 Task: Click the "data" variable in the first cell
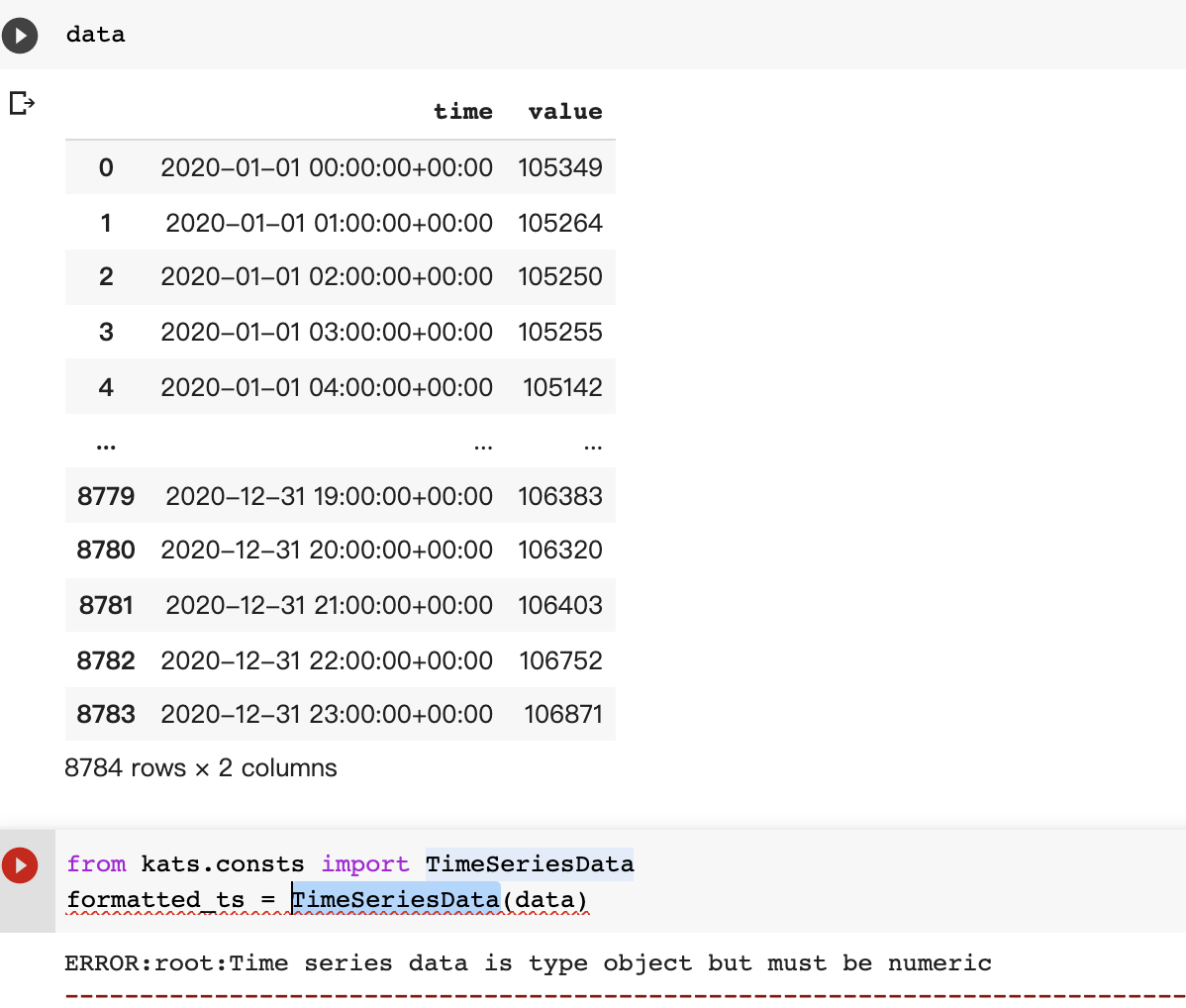[95, 35]
